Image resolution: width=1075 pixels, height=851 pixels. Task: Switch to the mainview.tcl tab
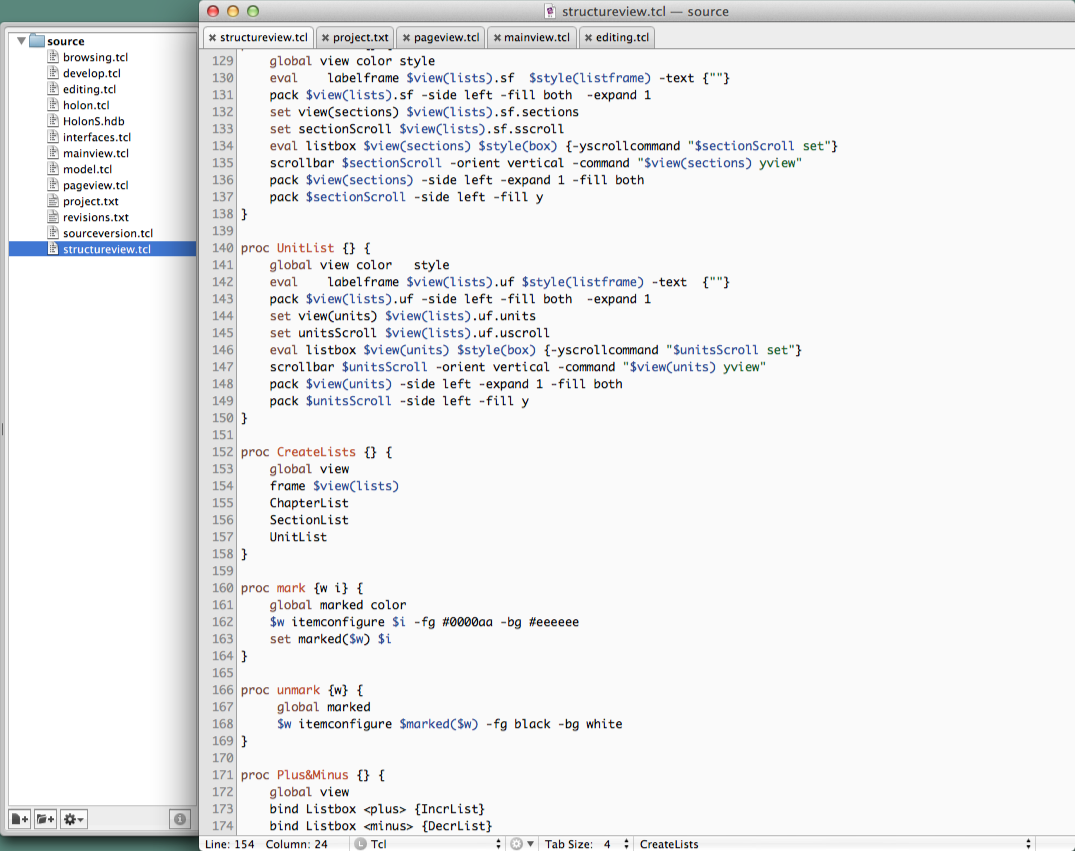click(x=536, y=38)
